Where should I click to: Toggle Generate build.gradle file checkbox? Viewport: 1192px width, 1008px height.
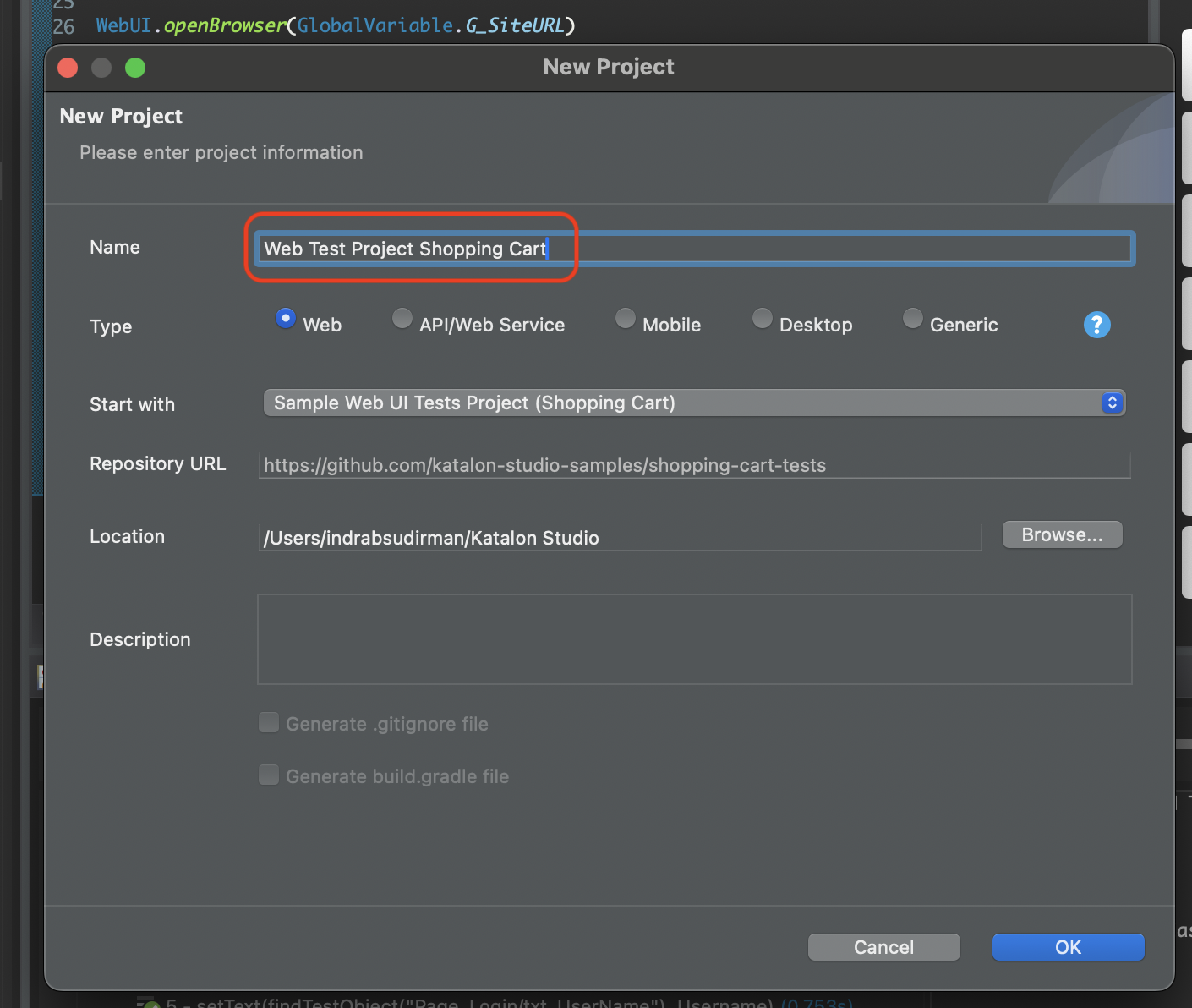pos(269,775)
